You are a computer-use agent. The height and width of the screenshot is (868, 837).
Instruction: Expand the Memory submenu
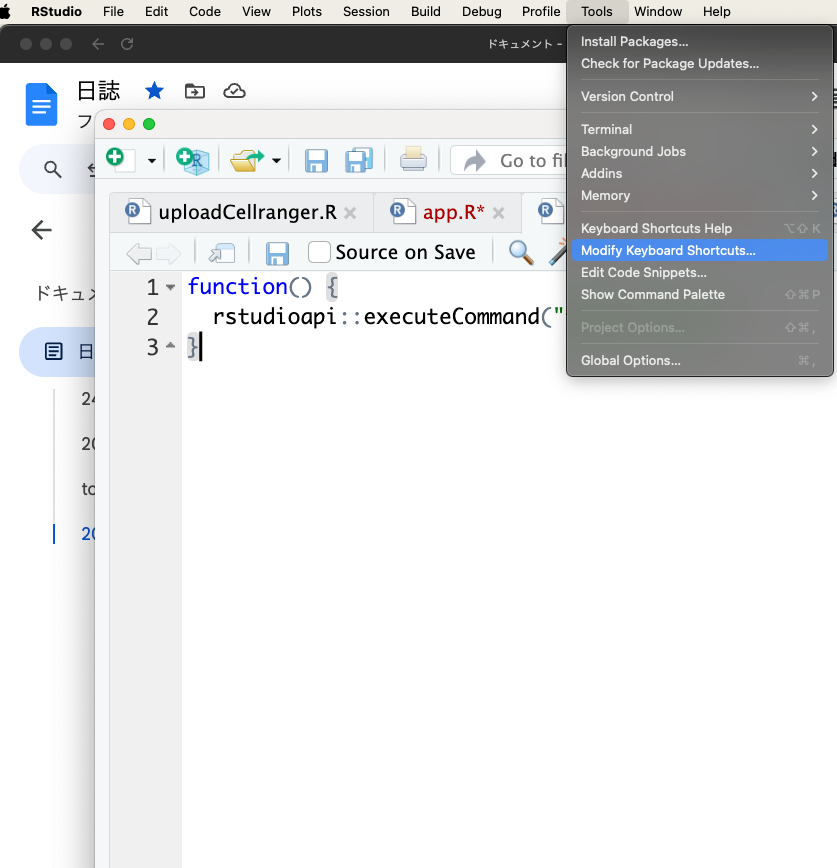(x=699, y=195)
